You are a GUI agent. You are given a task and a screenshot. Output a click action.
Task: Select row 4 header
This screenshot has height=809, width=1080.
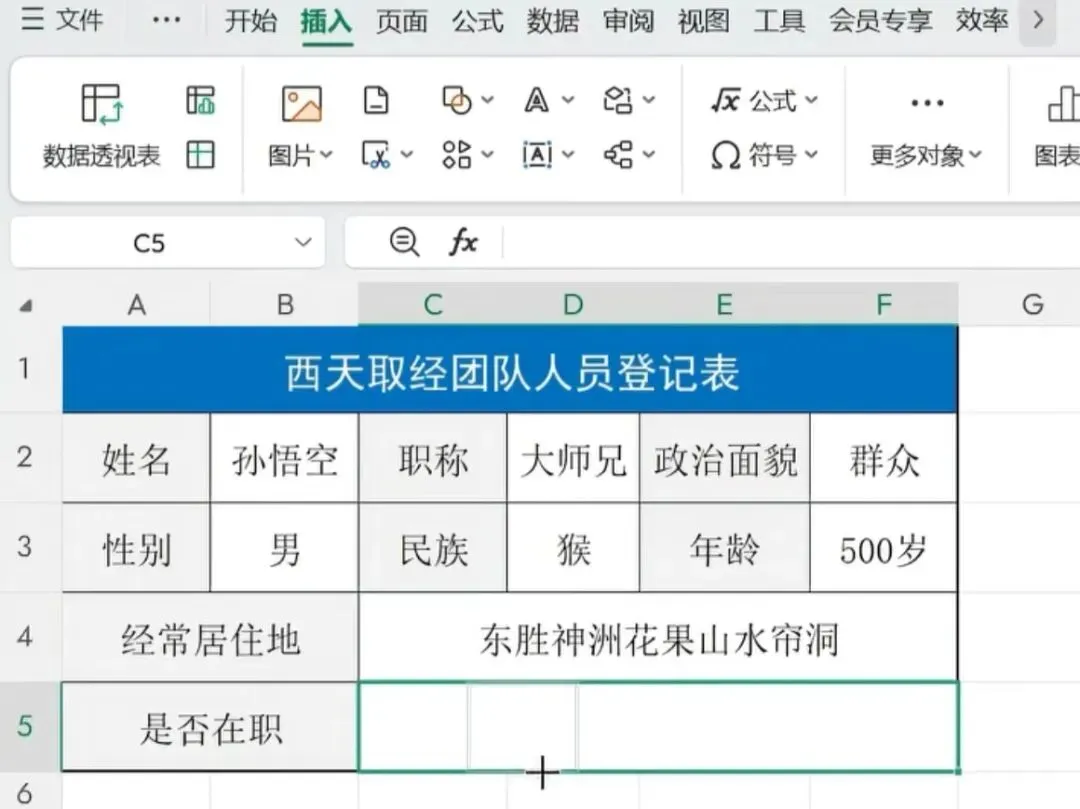(25, 636)
